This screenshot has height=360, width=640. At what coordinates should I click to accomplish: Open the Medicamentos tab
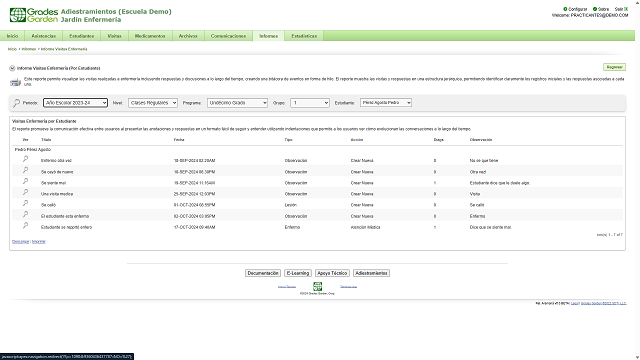pos(150,36)
